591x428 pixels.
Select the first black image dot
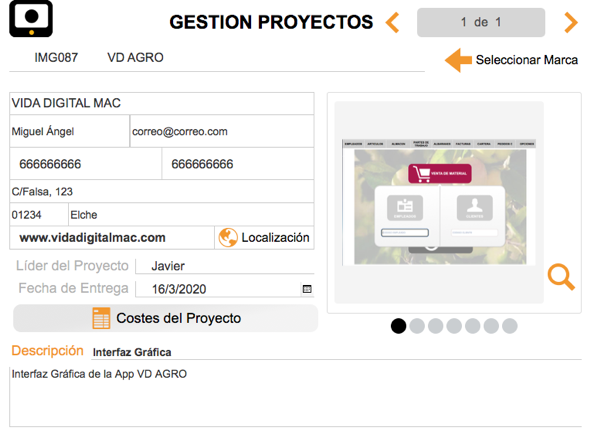(x=398, y=326)
